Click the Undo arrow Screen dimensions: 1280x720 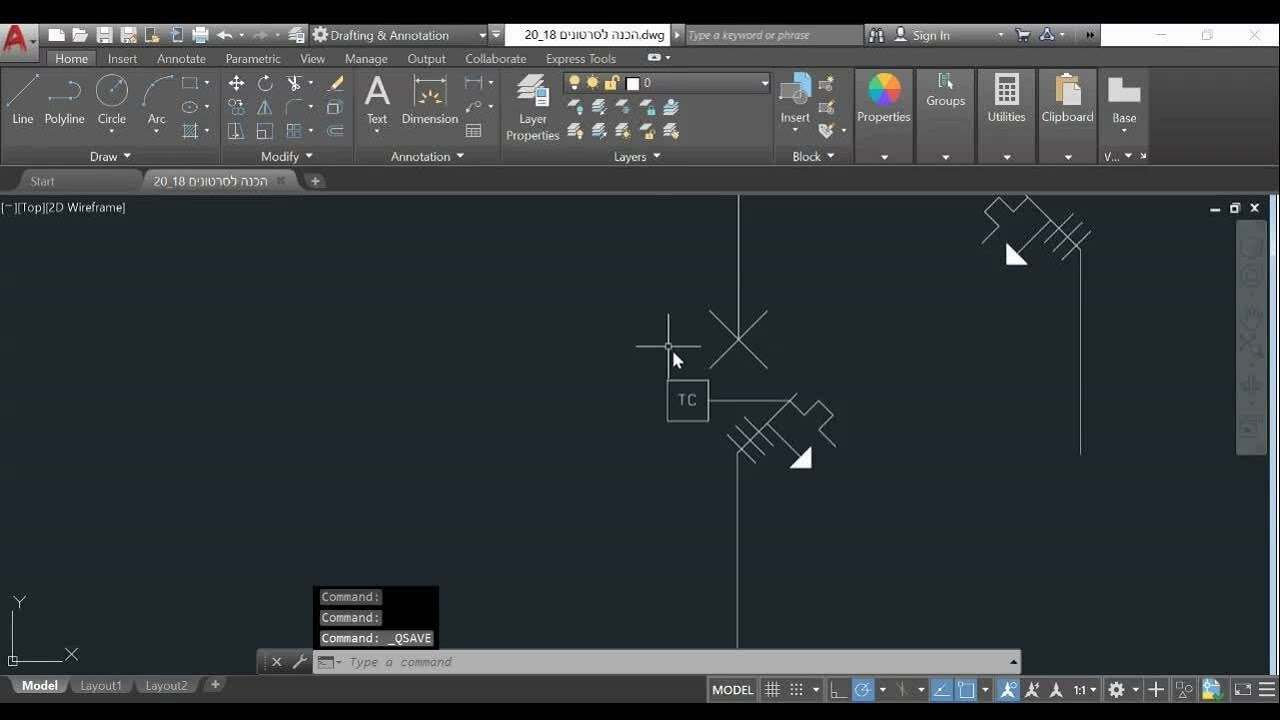pyautogui.click(x=224, y=35)
